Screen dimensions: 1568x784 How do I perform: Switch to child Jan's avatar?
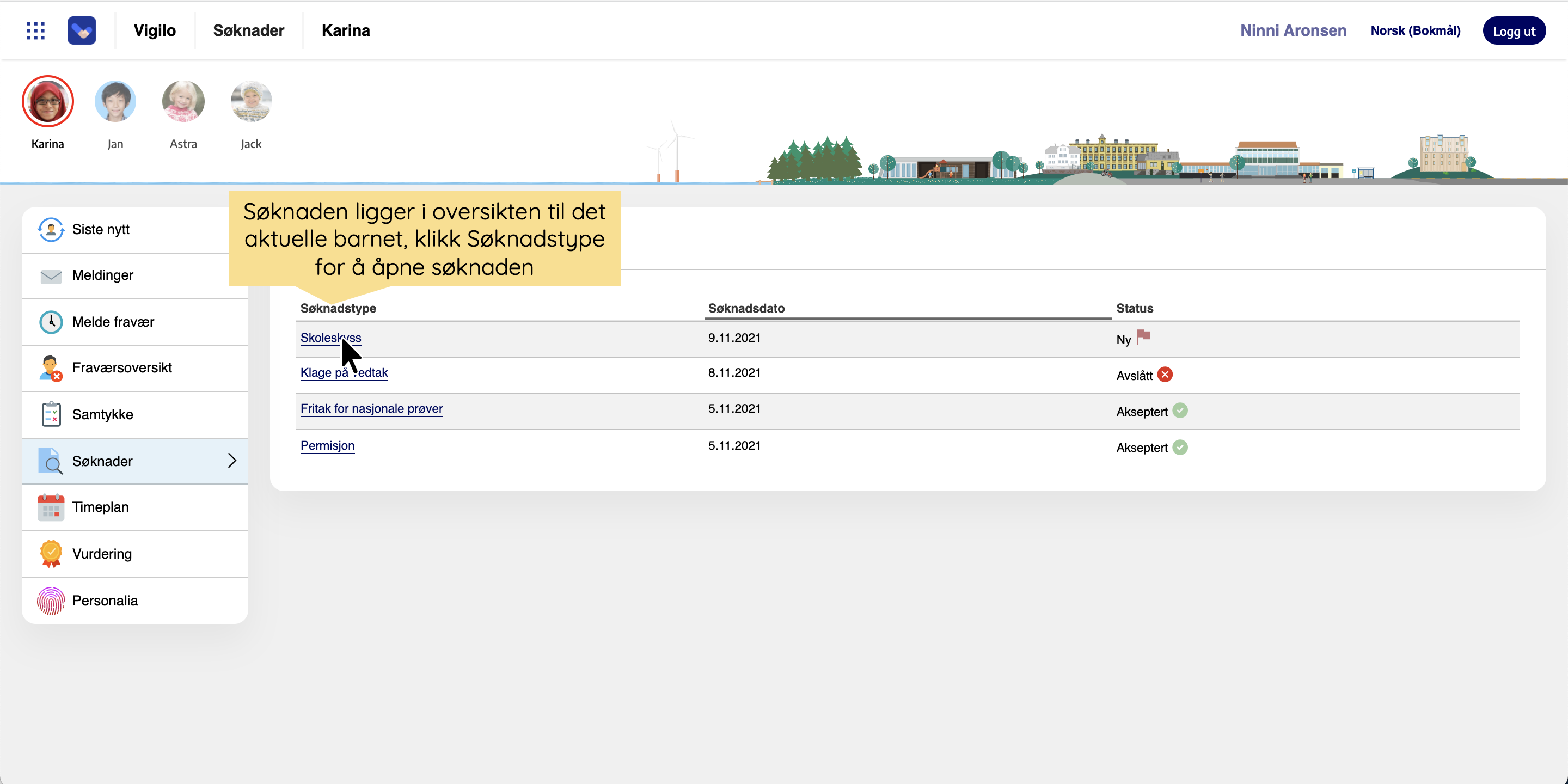115,102
